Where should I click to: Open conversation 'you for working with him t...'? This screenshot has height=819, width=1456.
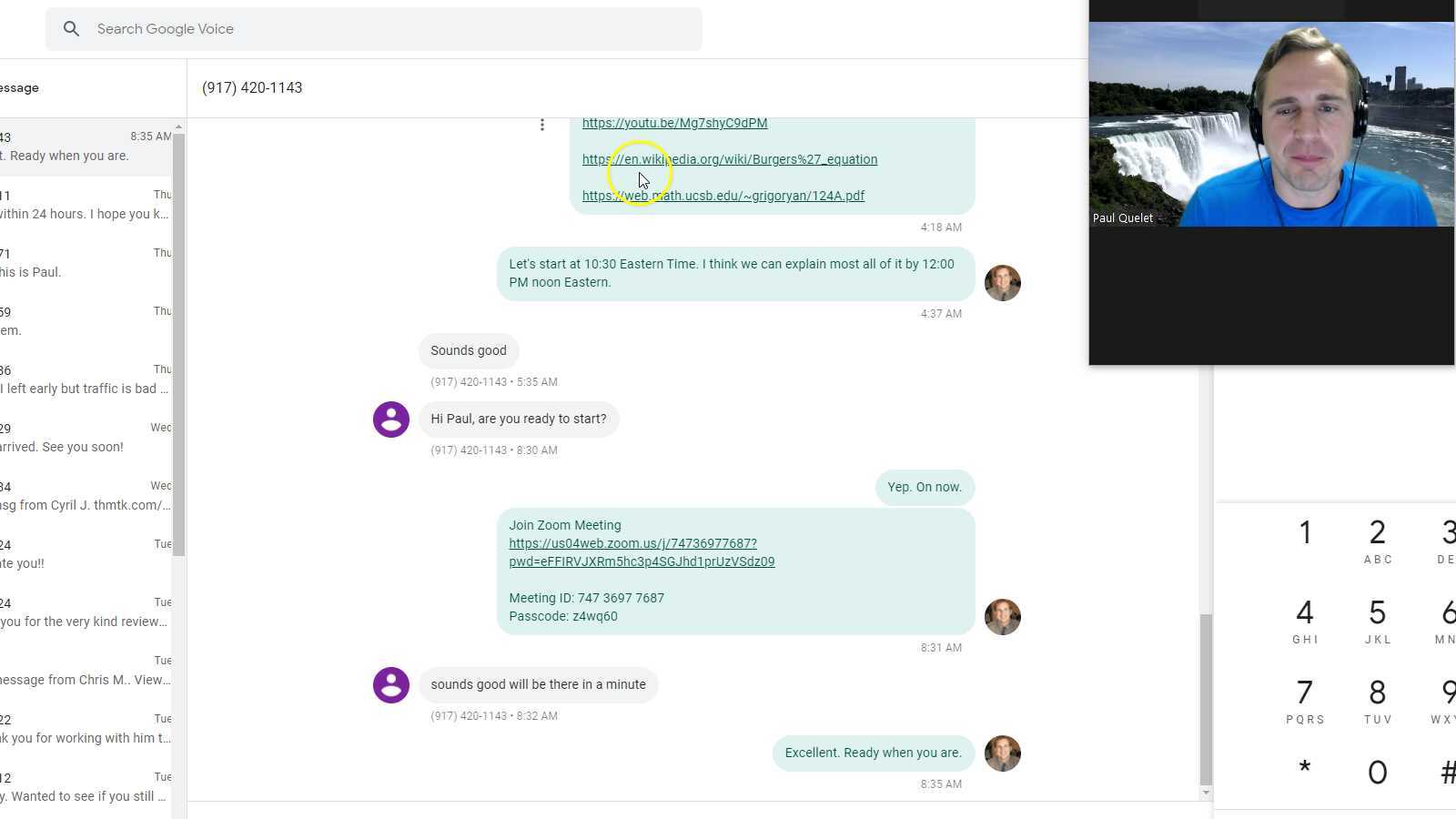[86, 729]
